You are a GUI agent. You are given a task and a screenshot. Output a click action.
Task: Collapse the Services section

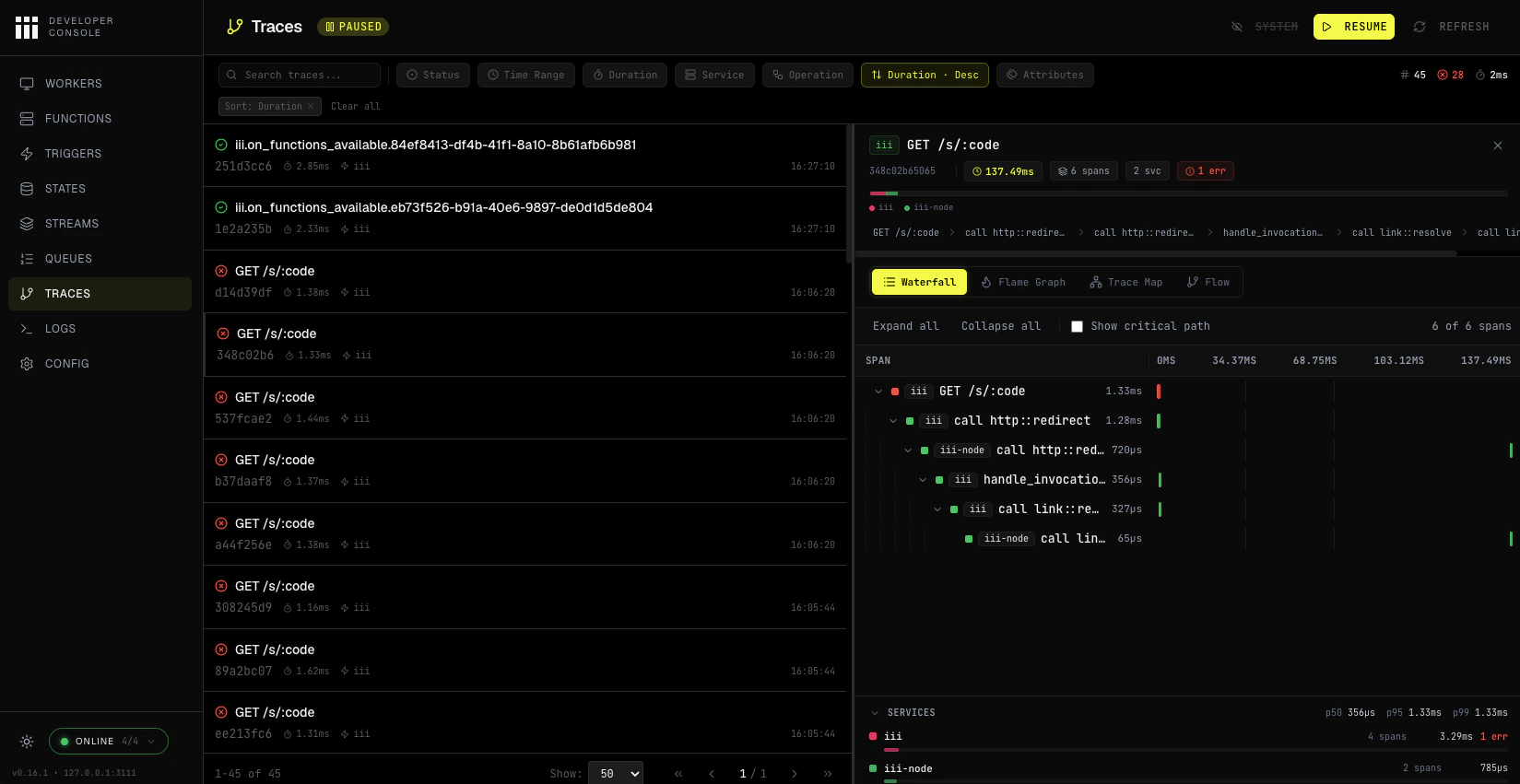pos(875,713)
